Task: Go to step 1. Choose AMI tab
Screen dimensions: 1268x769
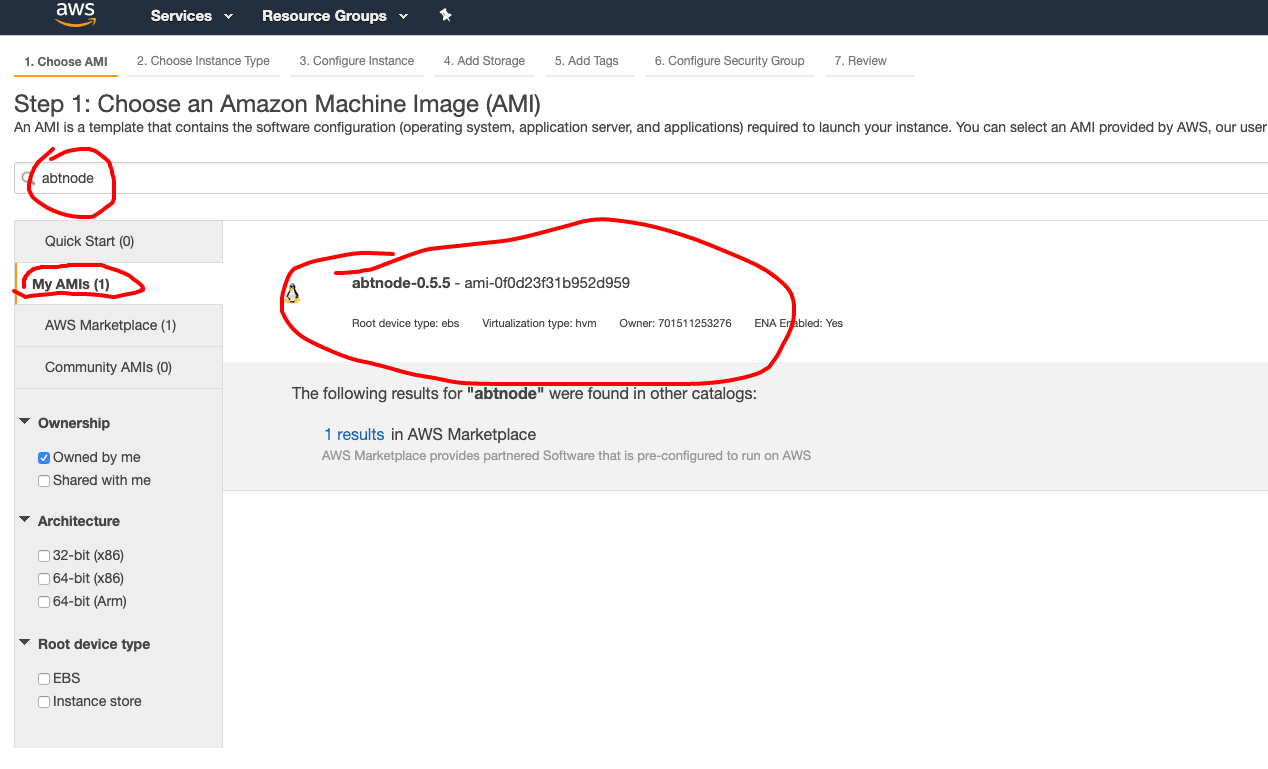Action: tap(66, 62)
